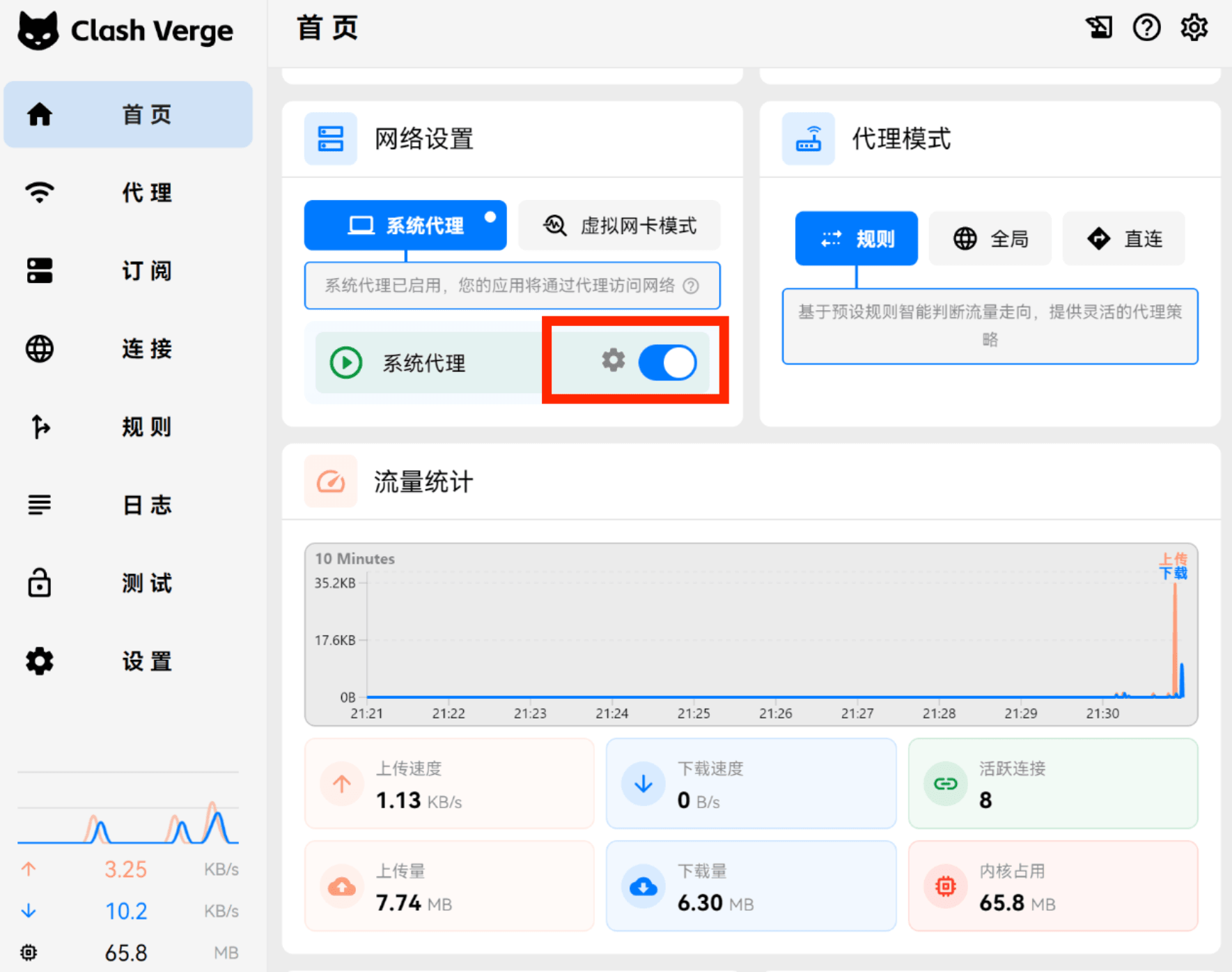Click the 活跃连接 card

[x=1053, y=784]
